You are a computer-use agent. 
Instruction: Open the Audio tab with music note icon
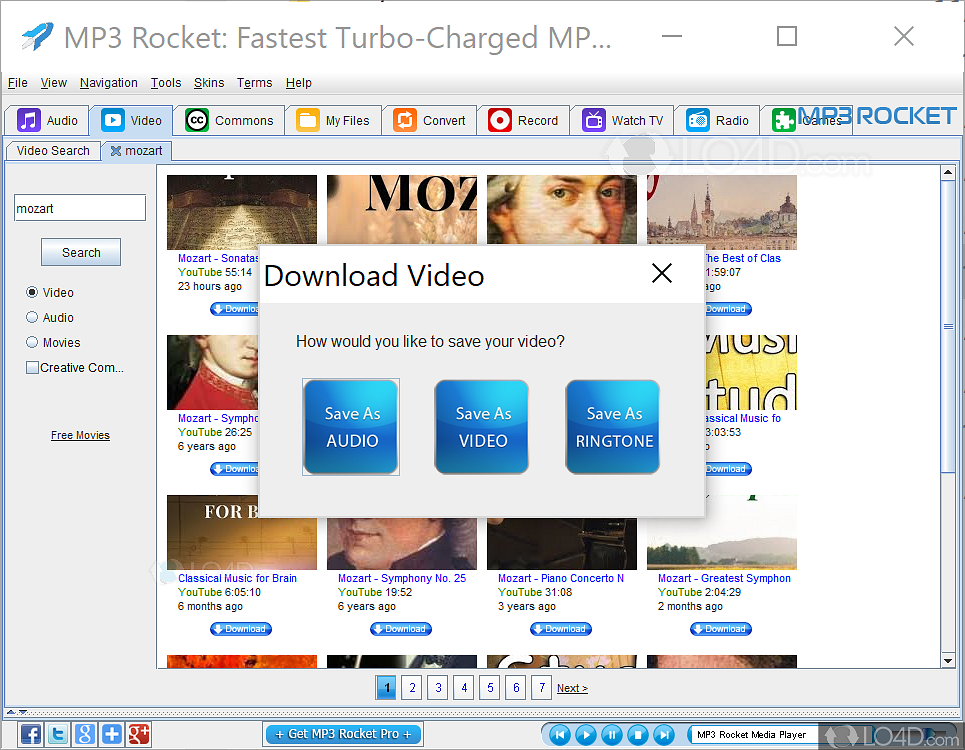point(47,120)
